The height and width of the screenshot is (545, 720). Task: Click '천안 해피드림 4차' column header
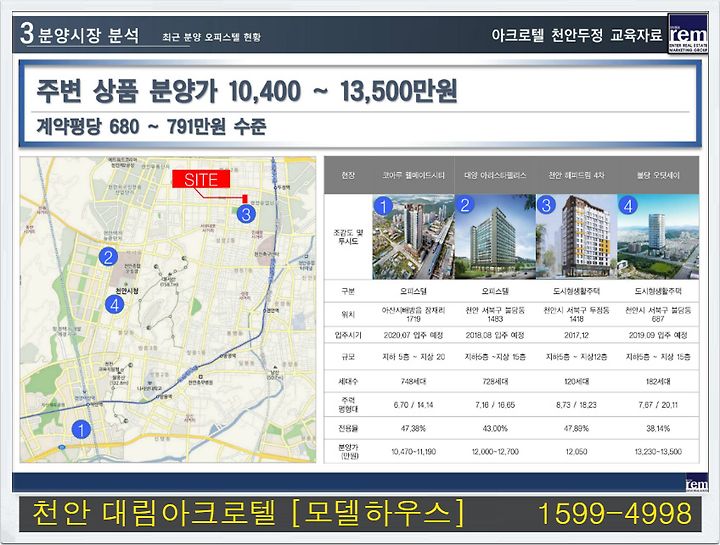point(576,175)
